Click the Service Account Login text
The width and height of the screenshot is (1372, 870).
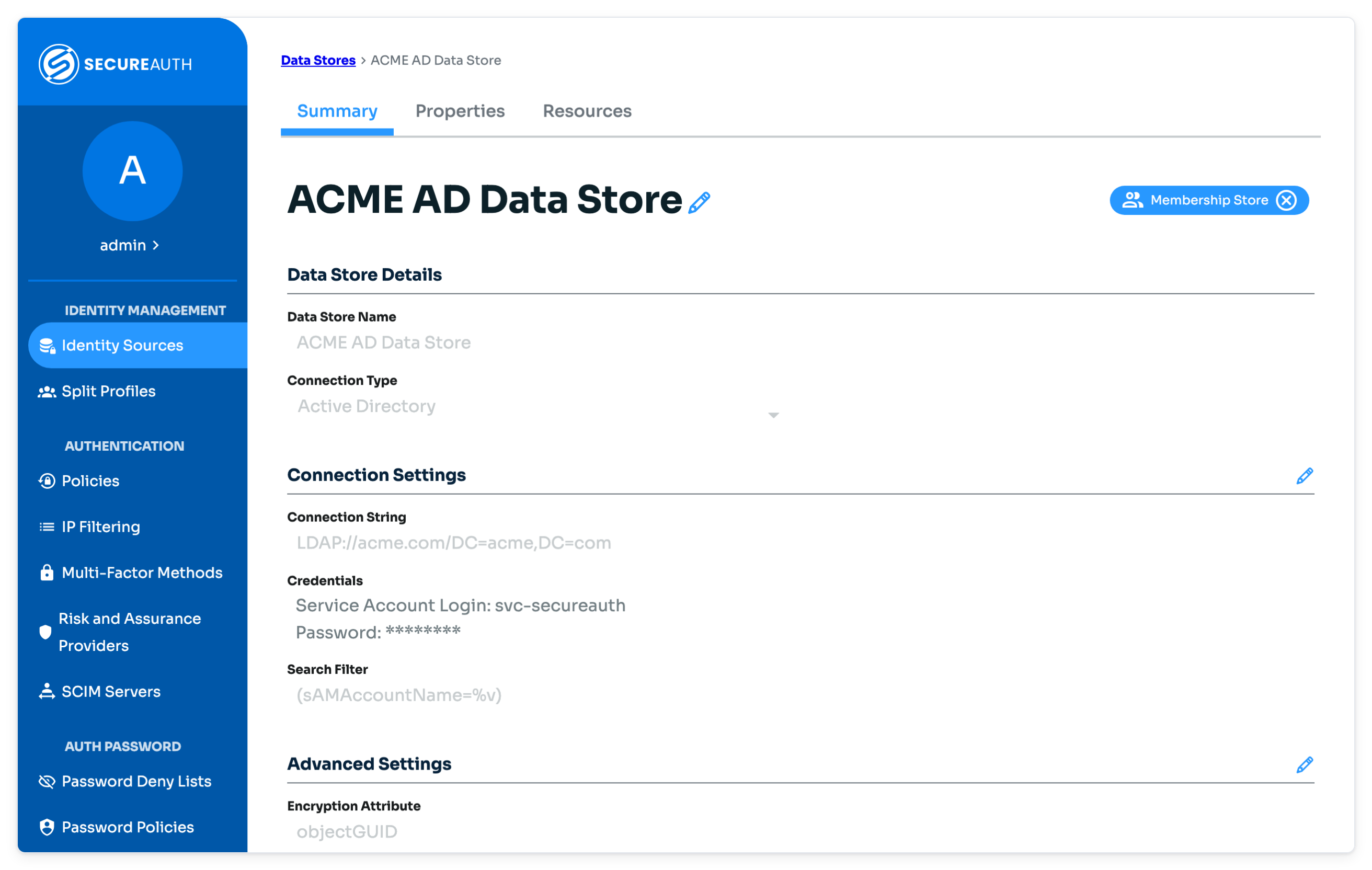click(460, 605)
